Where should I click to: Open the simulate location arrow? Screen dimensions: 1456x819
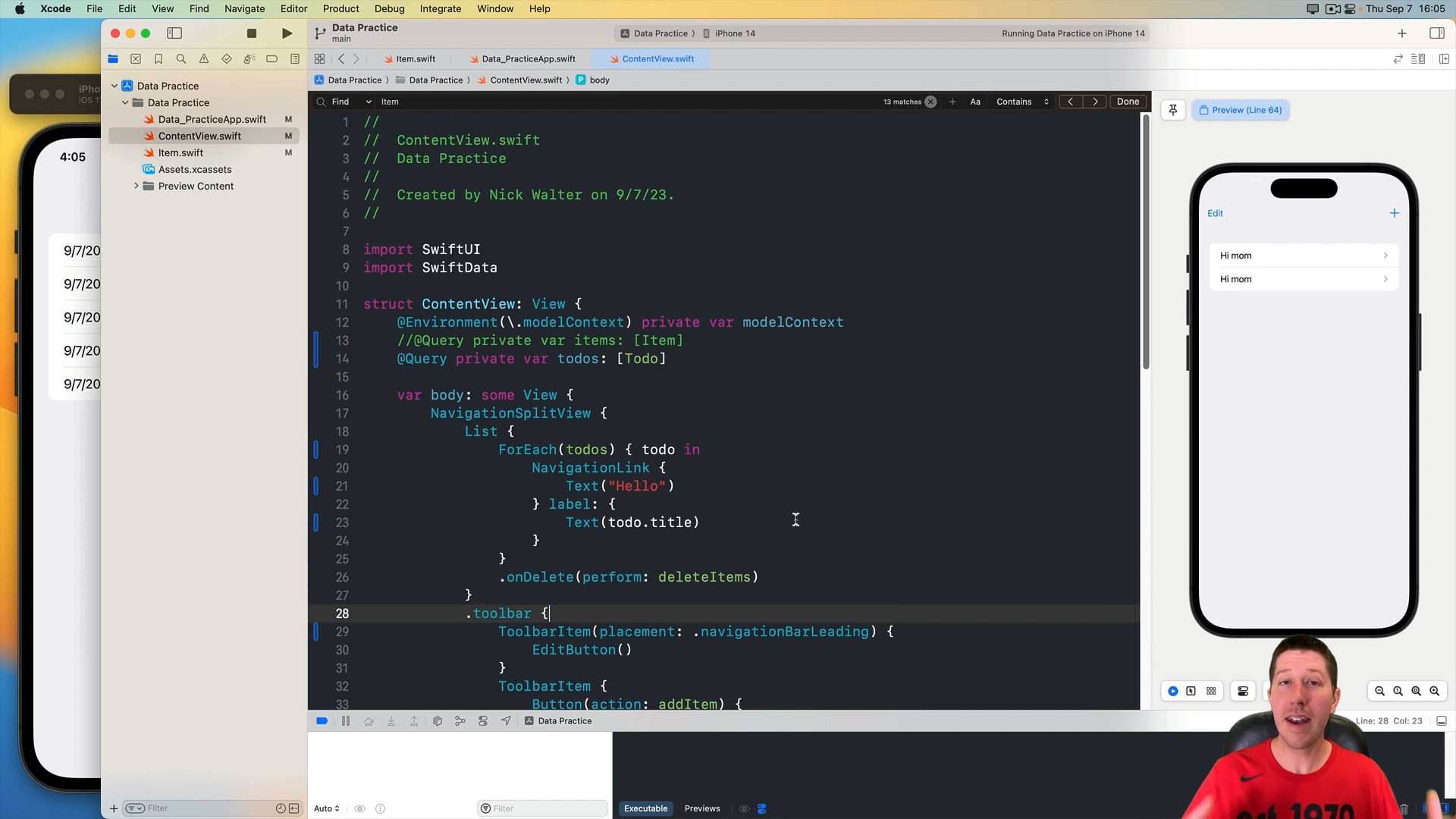[x=506, y=721]
